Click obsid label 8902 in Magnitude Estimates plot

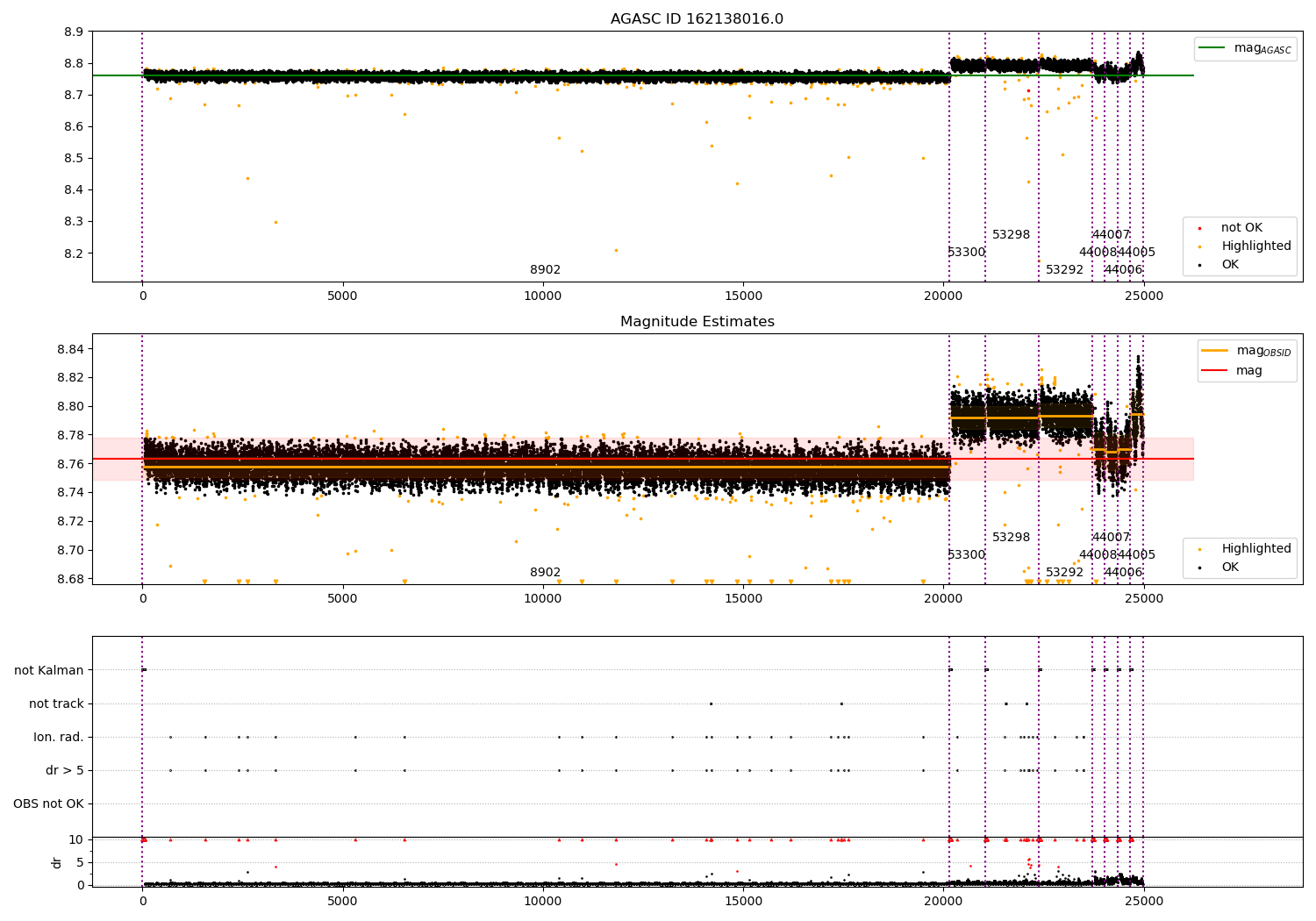coord(545,573)
